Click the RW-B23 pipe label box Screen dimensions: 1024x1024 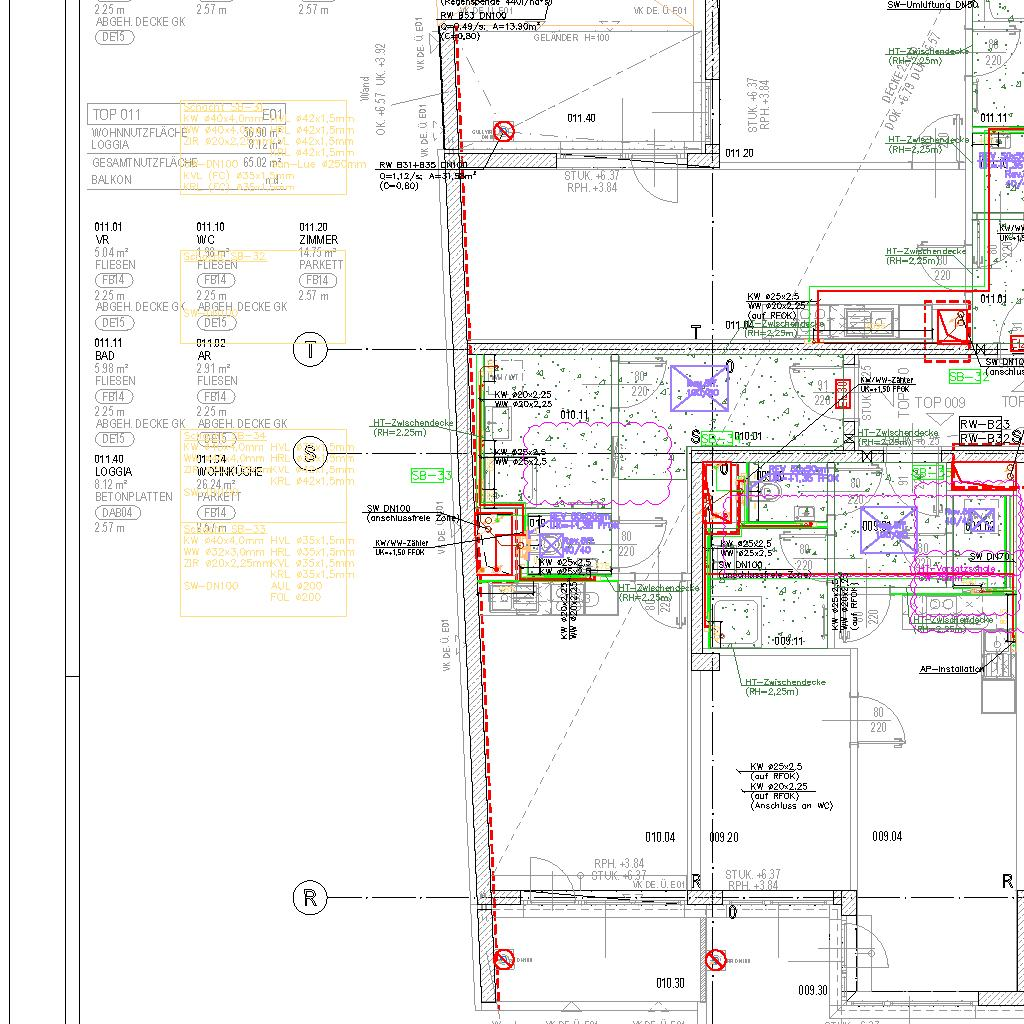(981, 424)
